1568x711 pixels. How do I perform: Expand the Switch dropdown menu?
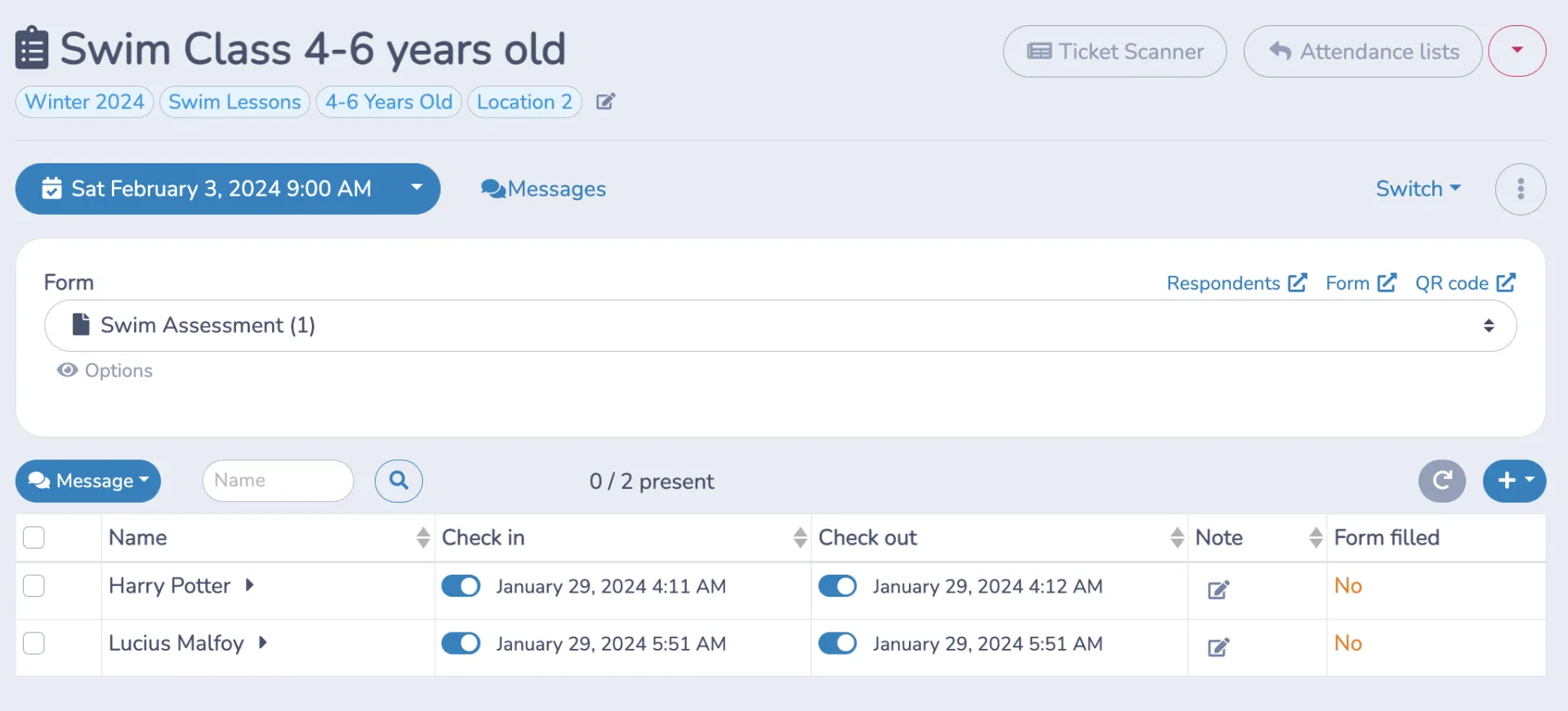(1419, 189)
